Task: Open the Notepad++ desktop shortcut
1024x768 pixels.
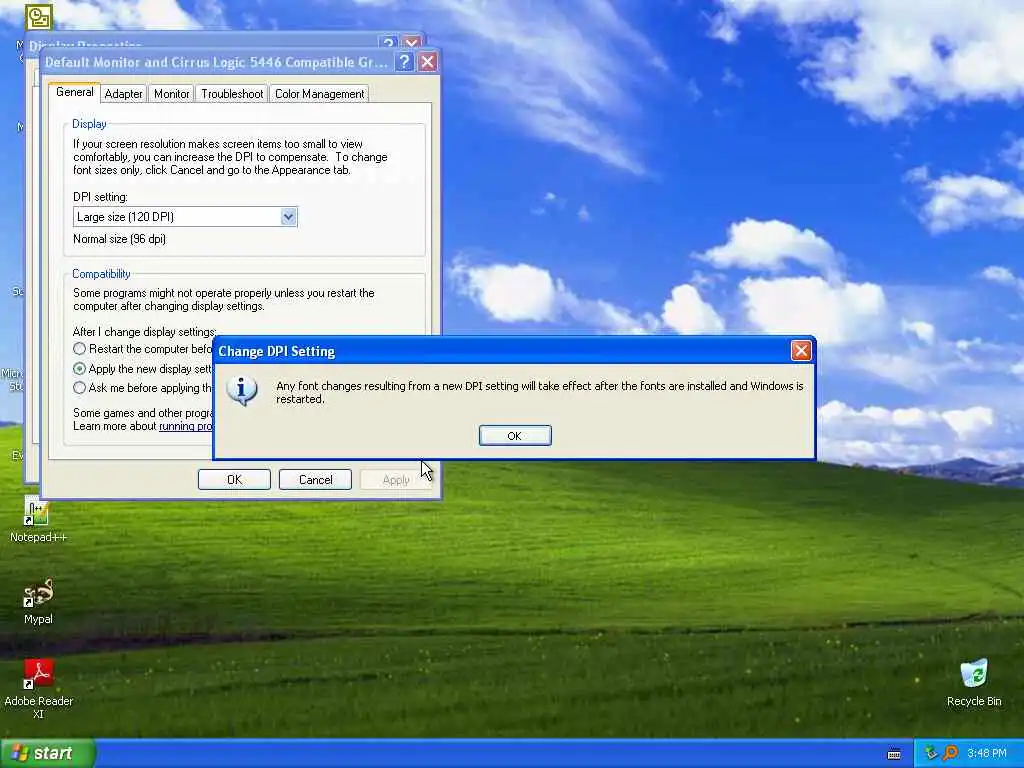Action: [38, 520]
